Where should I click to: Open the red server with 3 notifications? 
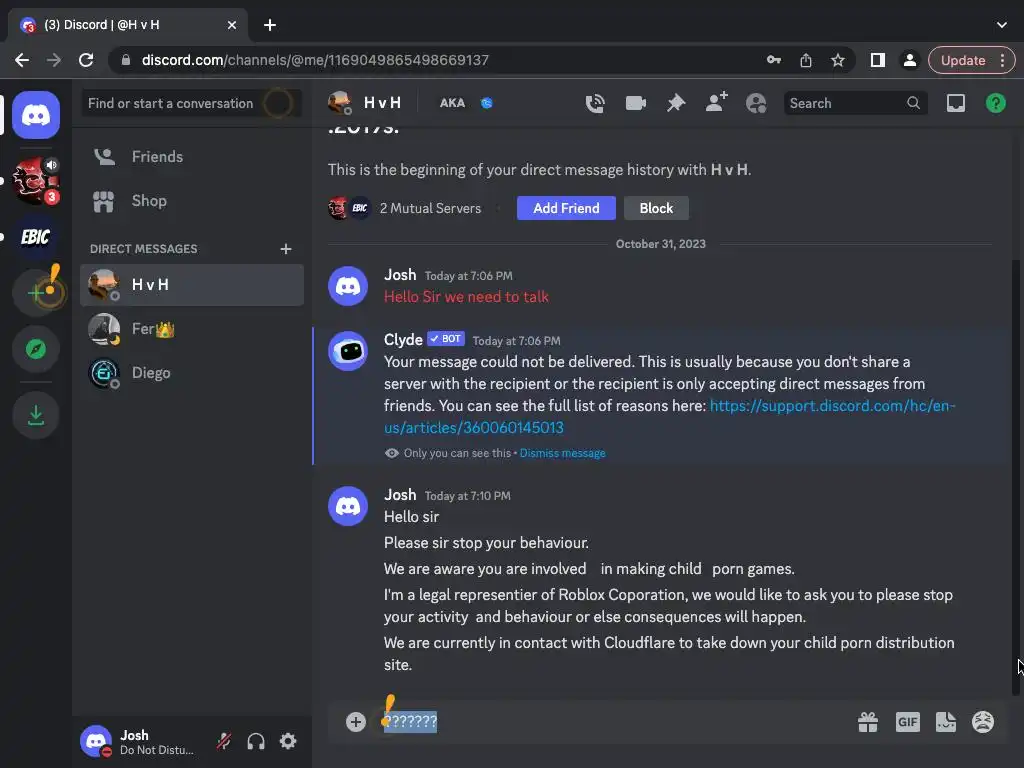[x=36, y=180]
